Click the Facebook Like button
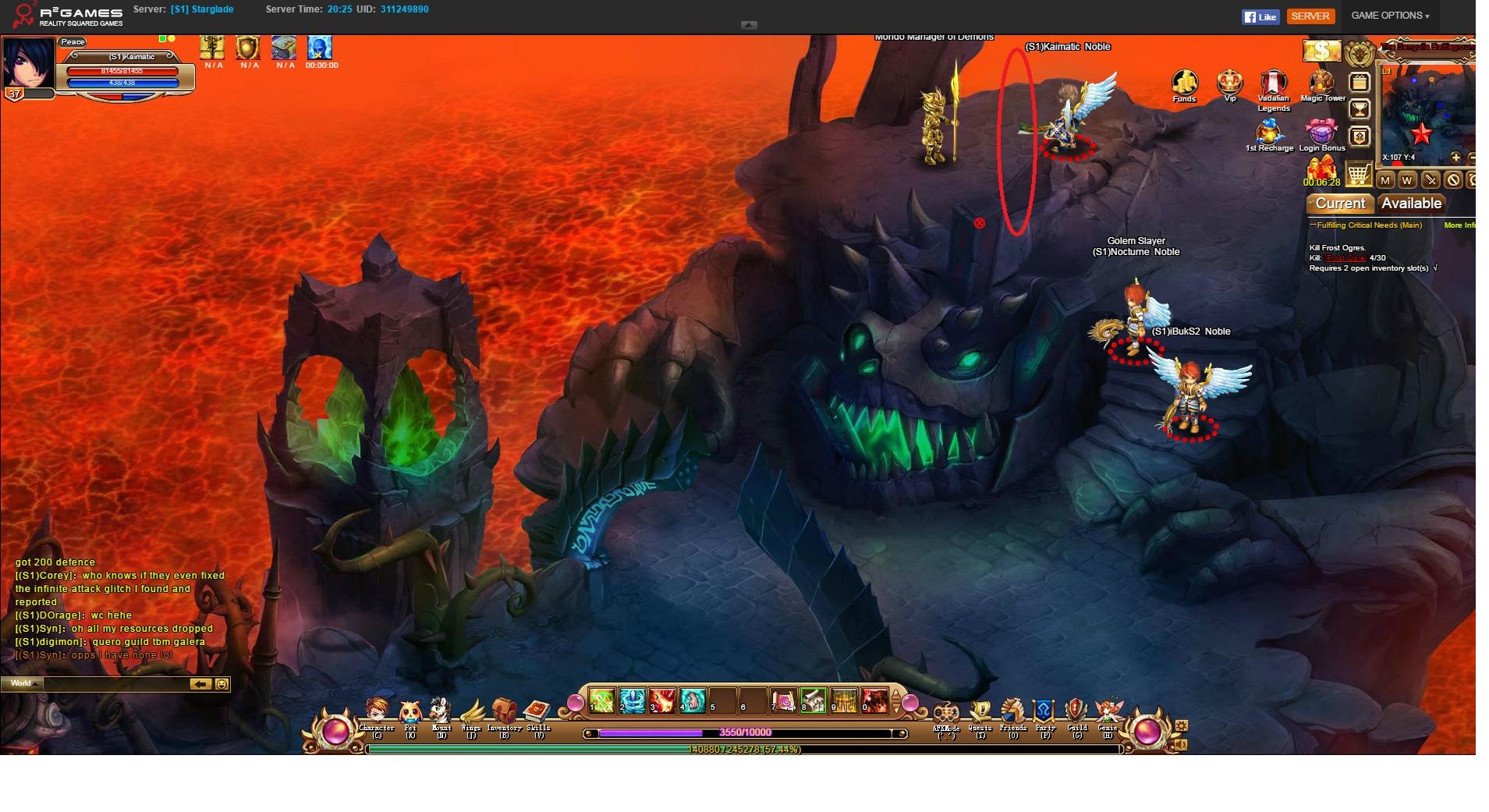This screenshot has height=812, width=1489. [1260, 16]
